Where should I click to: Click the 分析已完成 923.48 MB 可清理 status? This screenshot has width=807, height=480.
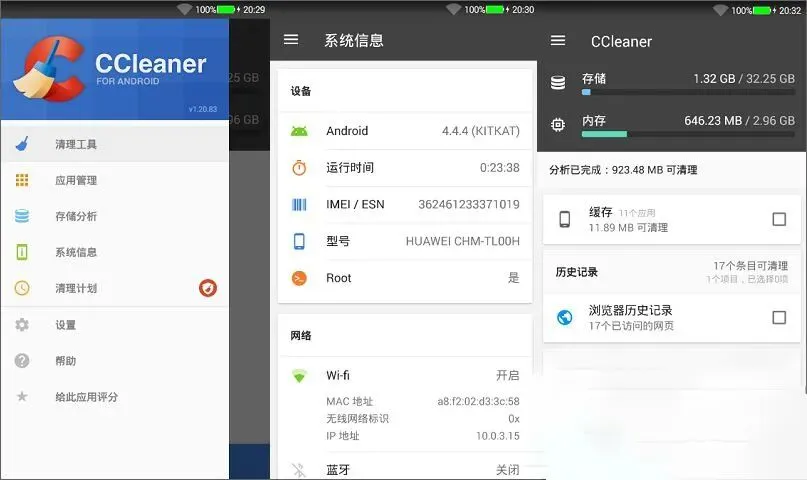pyautogui.click(x=623, y=170)
